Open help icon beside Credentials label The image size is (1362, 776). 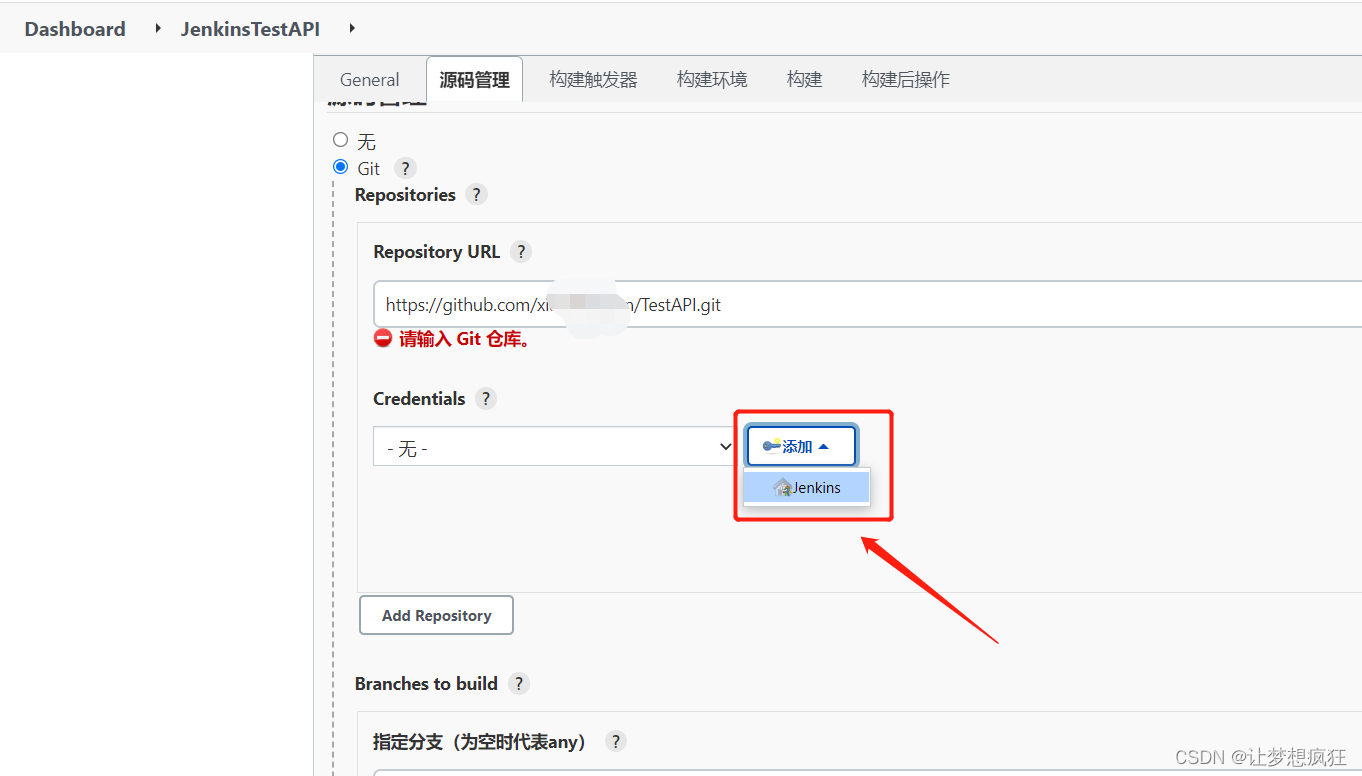(x=486, y=398)
